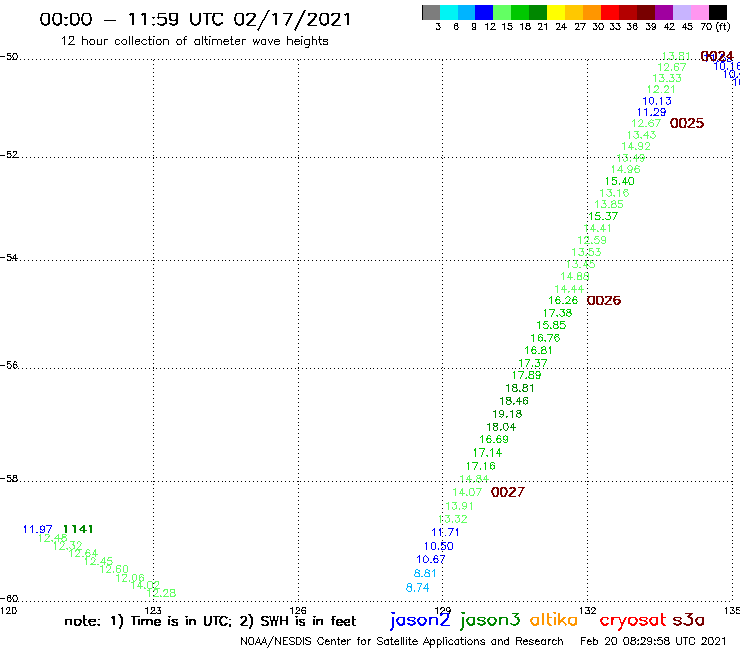Click the wave height value 8.74
740x650 pixels.
pyautogui.click(x=418, y=588)
